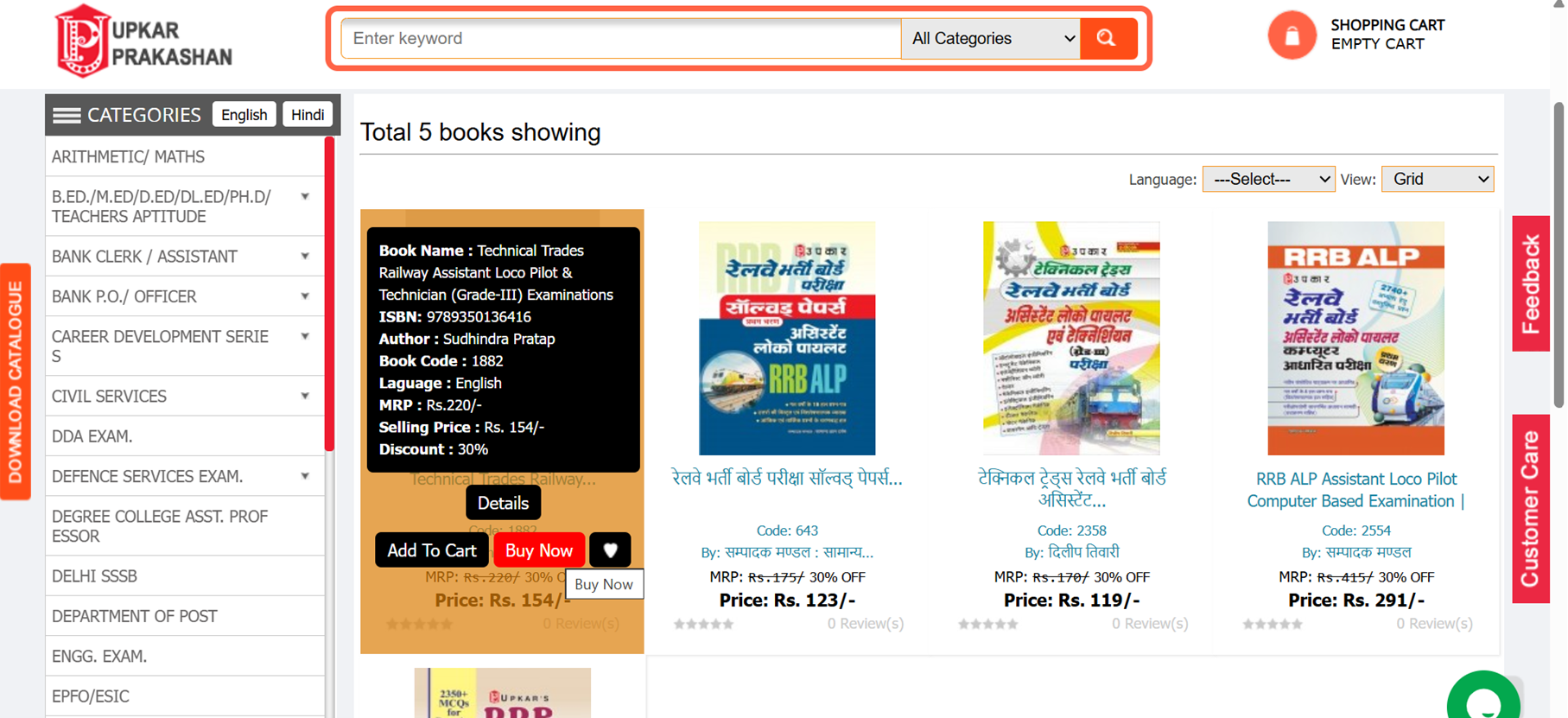Screen dimensions: 1568x718
Task: Click the orange search magnifier button
Action: [1108, 39]
